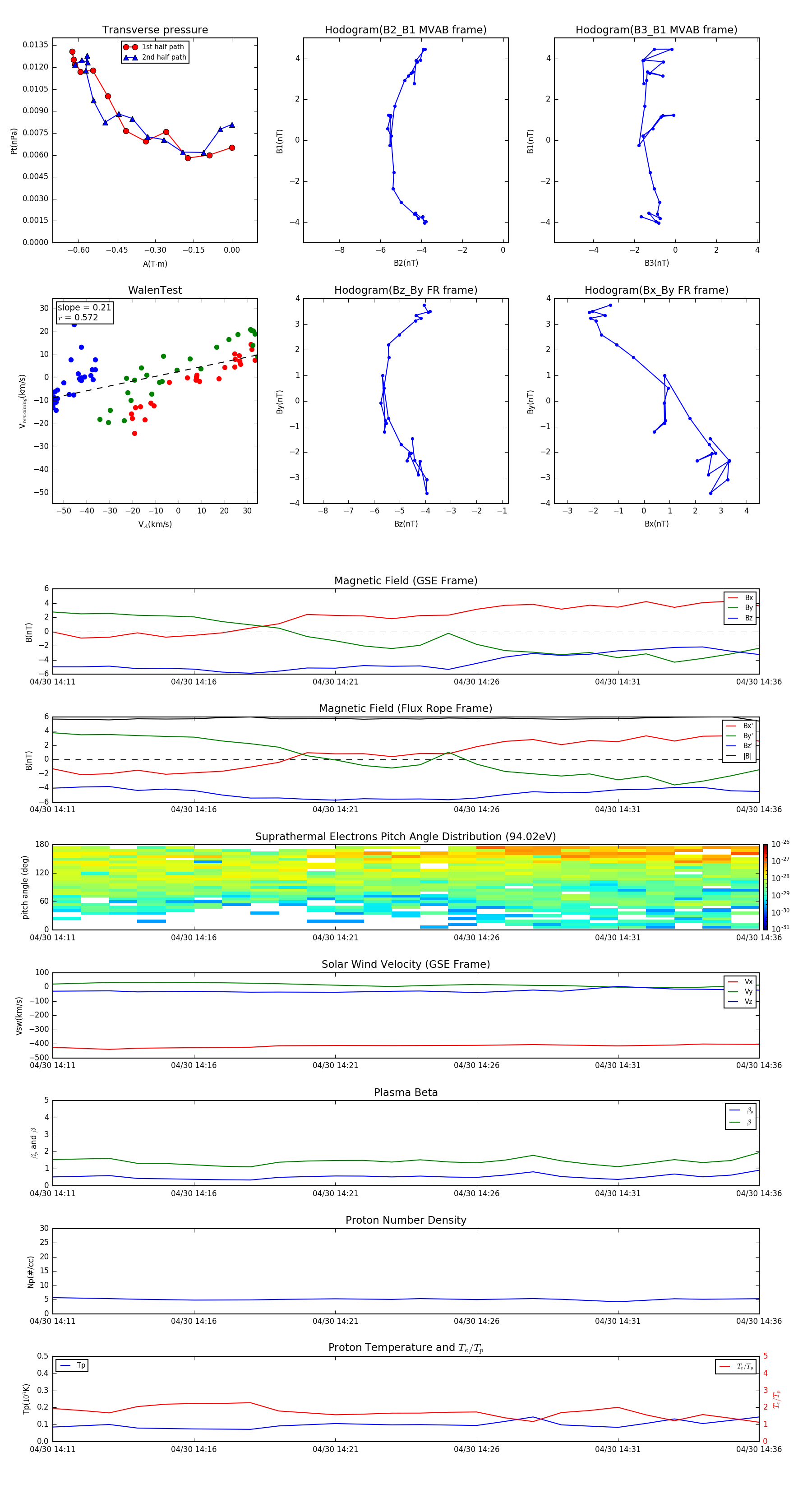This screenshot has width=812, height=1489.
Task: Click 'Hodogram(B2_B1 MVAB frame)' title
Action: (x=406, y=30)
